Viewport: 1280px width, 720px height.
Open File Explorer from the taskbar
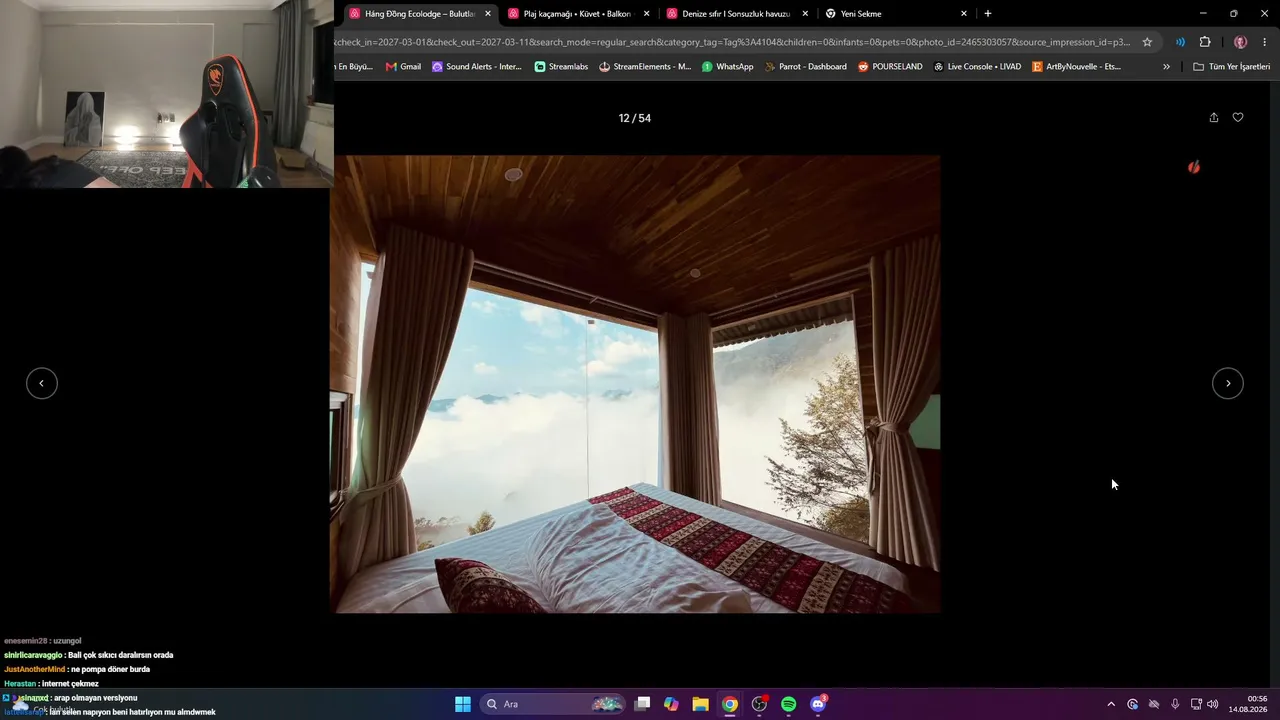click(x=700, y=704)
